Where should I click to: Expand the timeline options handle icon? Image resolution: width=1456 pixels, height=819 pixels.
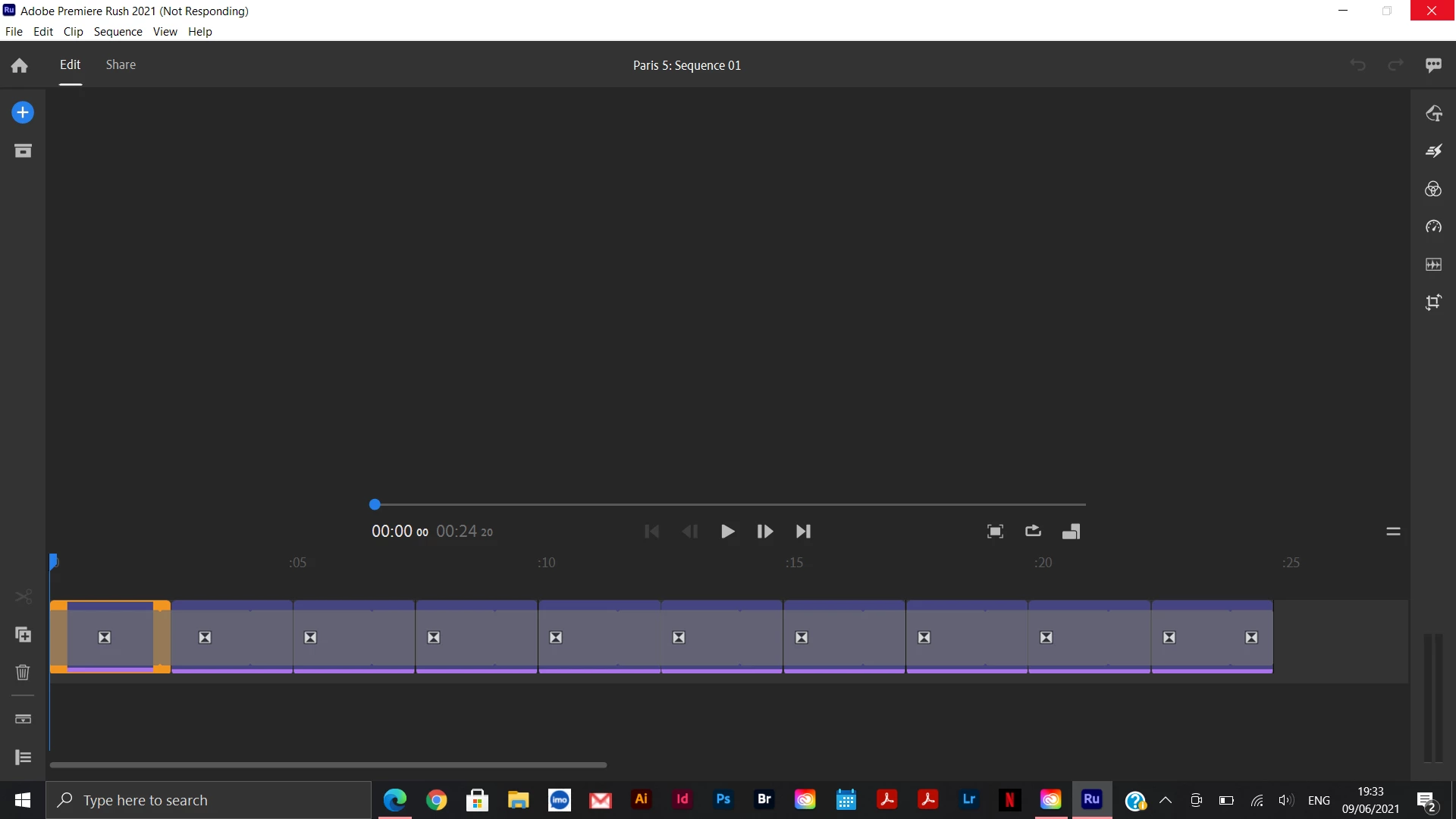point(1393,531)
